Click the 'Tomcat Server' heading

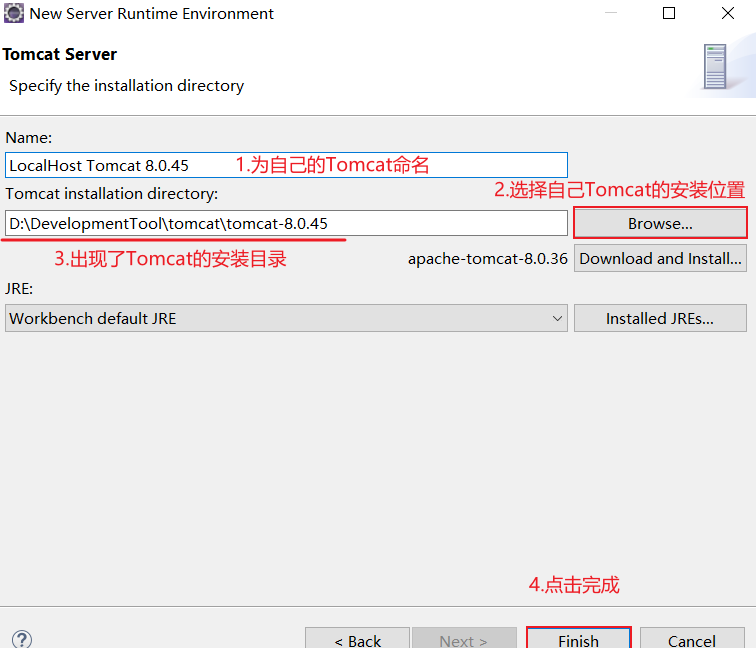pyautogui.click(x=59, y=54)
